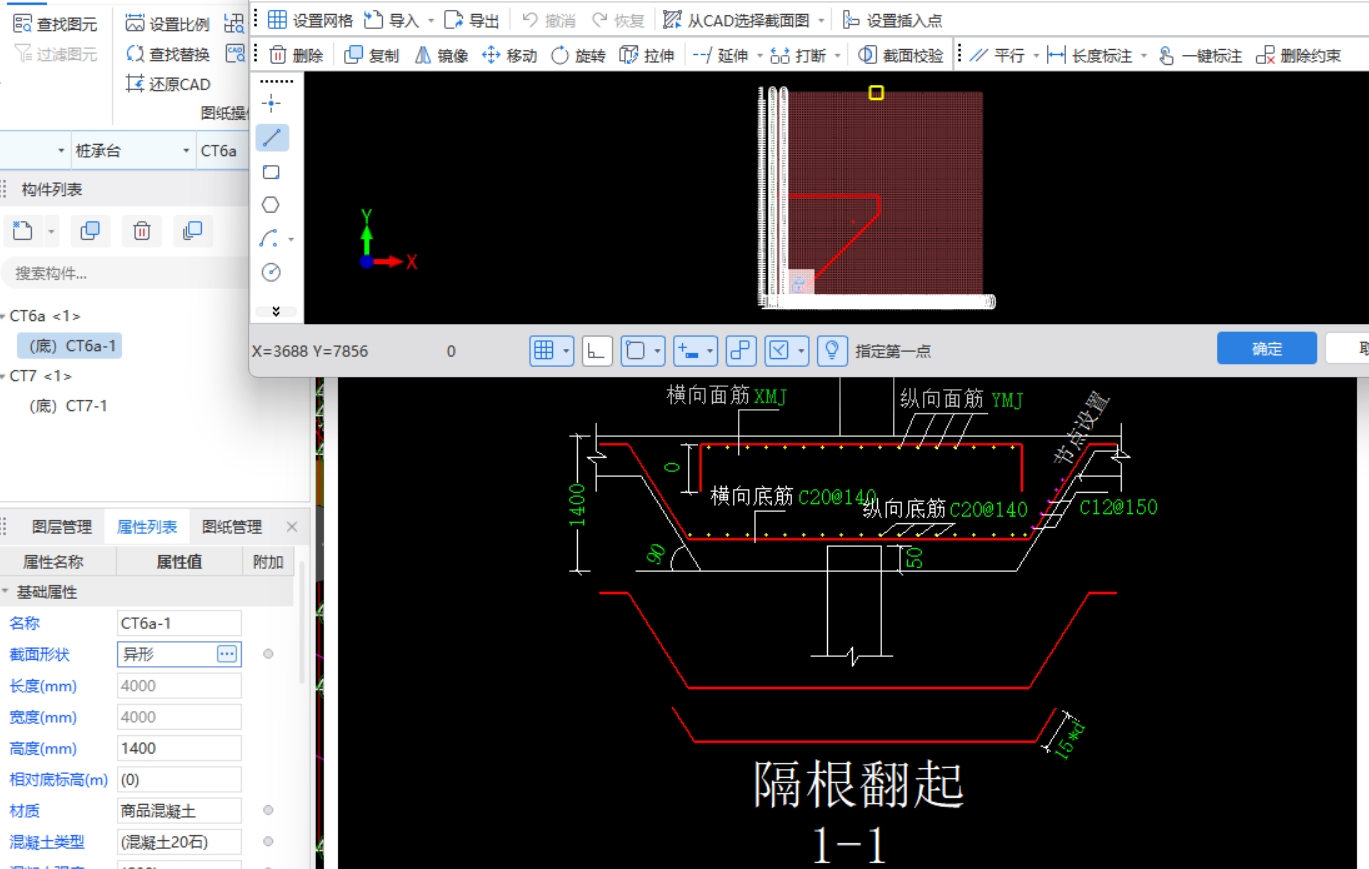Select the polygon hexagon drawing tool
1369x869 pixels.
tap(271, 205)
